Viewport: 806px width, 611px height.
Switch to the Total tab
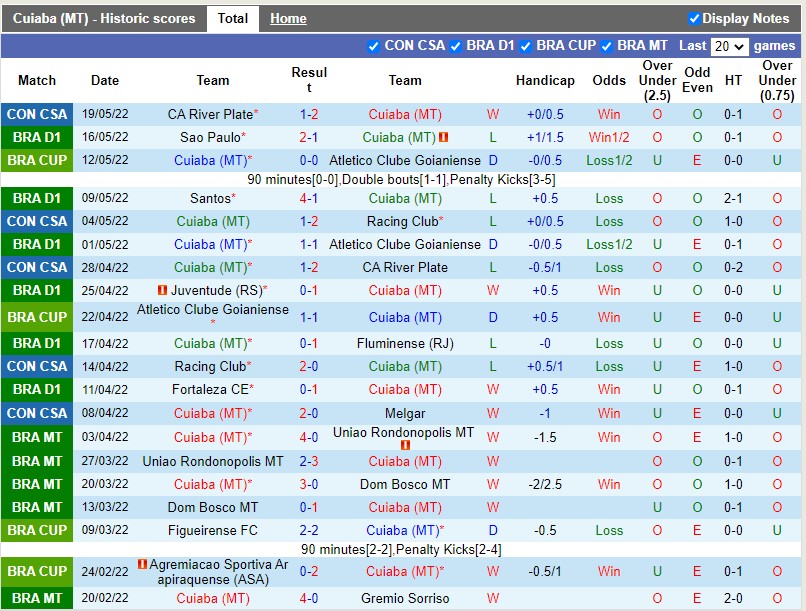pyautogui.click(x=233, y=18)
